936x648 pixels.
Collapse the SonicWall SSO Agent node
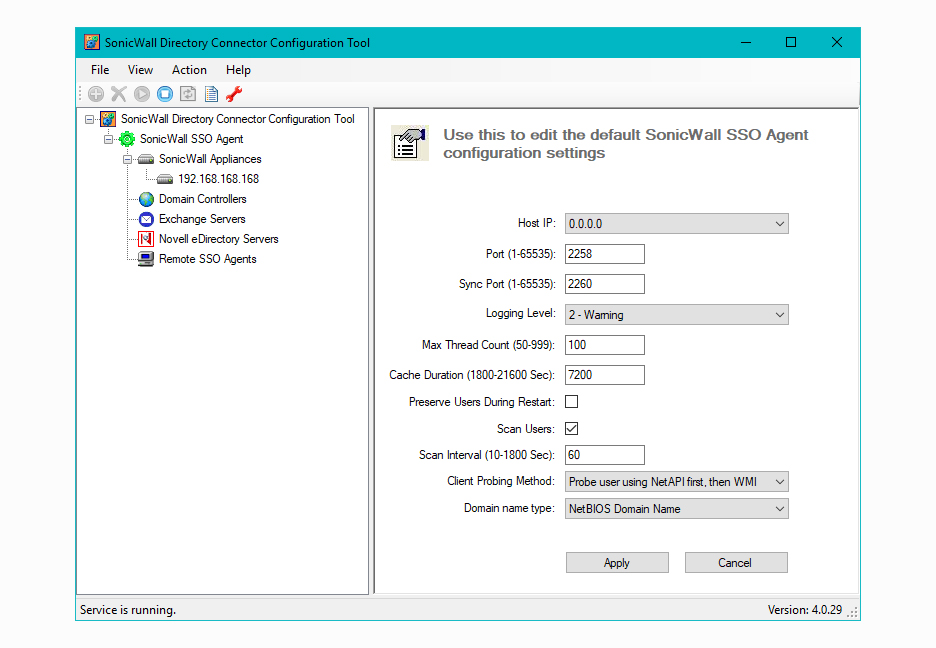pos(108,139)
